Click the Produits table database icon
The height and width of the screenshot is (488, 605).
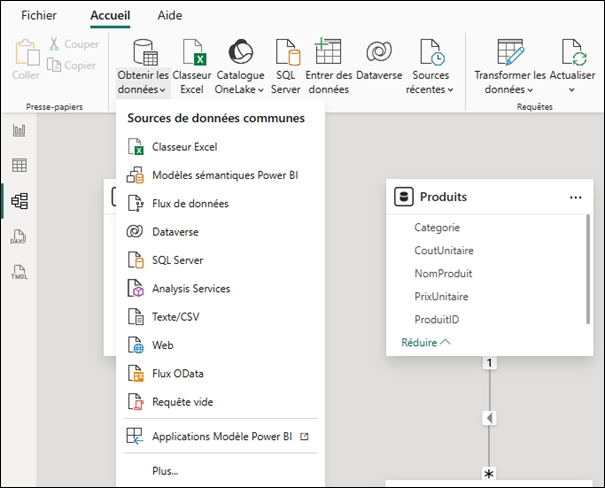click(404, 197)
